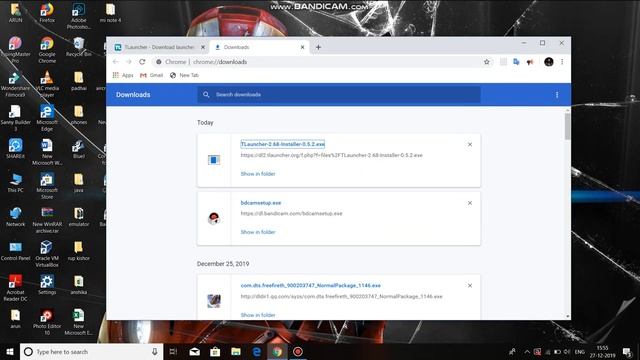Select the This PC desktop icon
This screenshot has height=360, width=640.
pyautogui.click(x=16, y=182)
